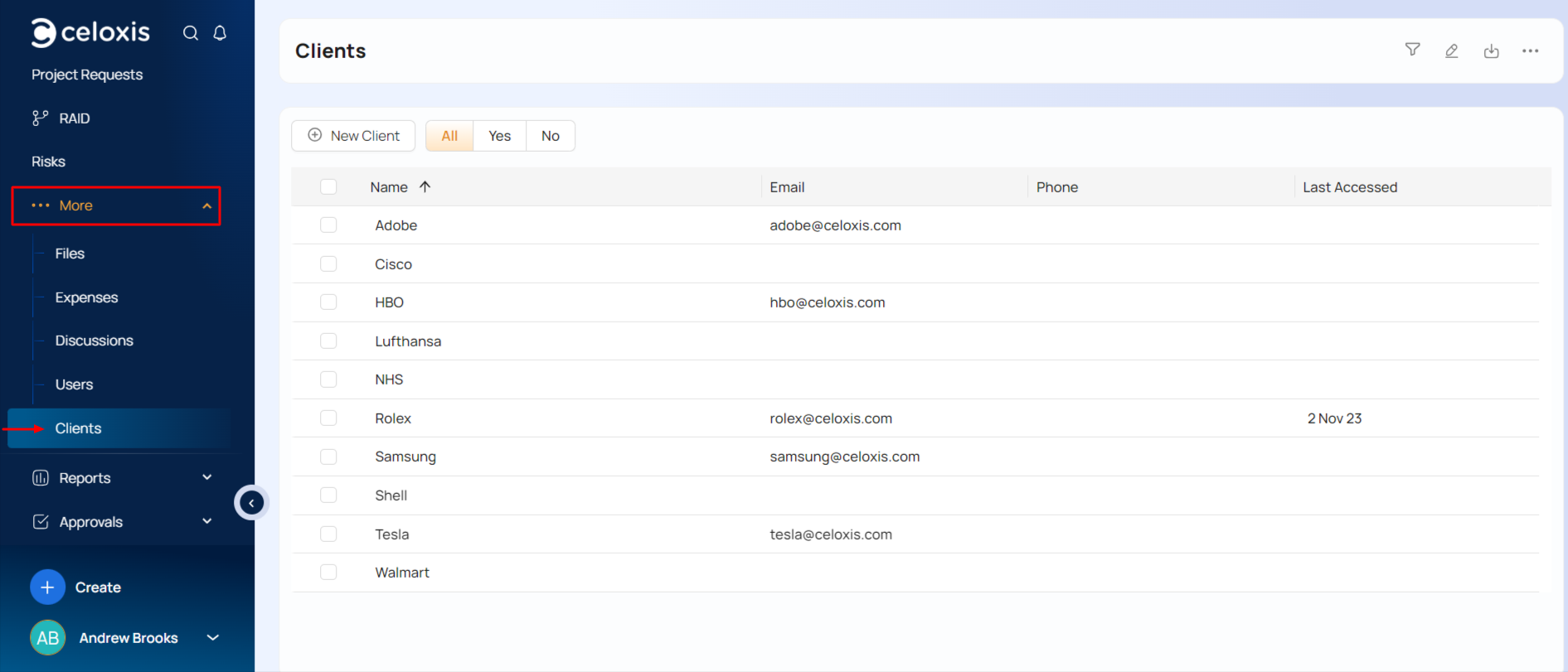Collapse sidebar with the round arrow button
This screenshot has width=1568, height=672.
251,503
